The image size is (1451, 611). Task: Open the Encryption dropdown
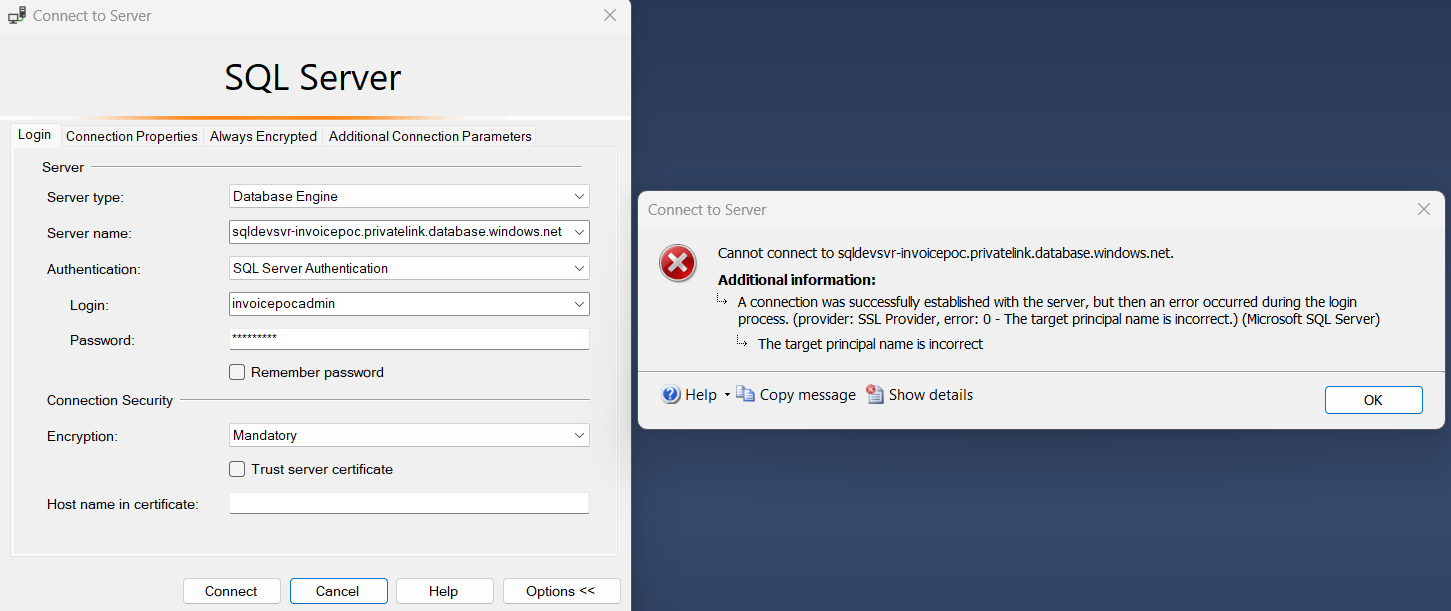coord(580,435)
